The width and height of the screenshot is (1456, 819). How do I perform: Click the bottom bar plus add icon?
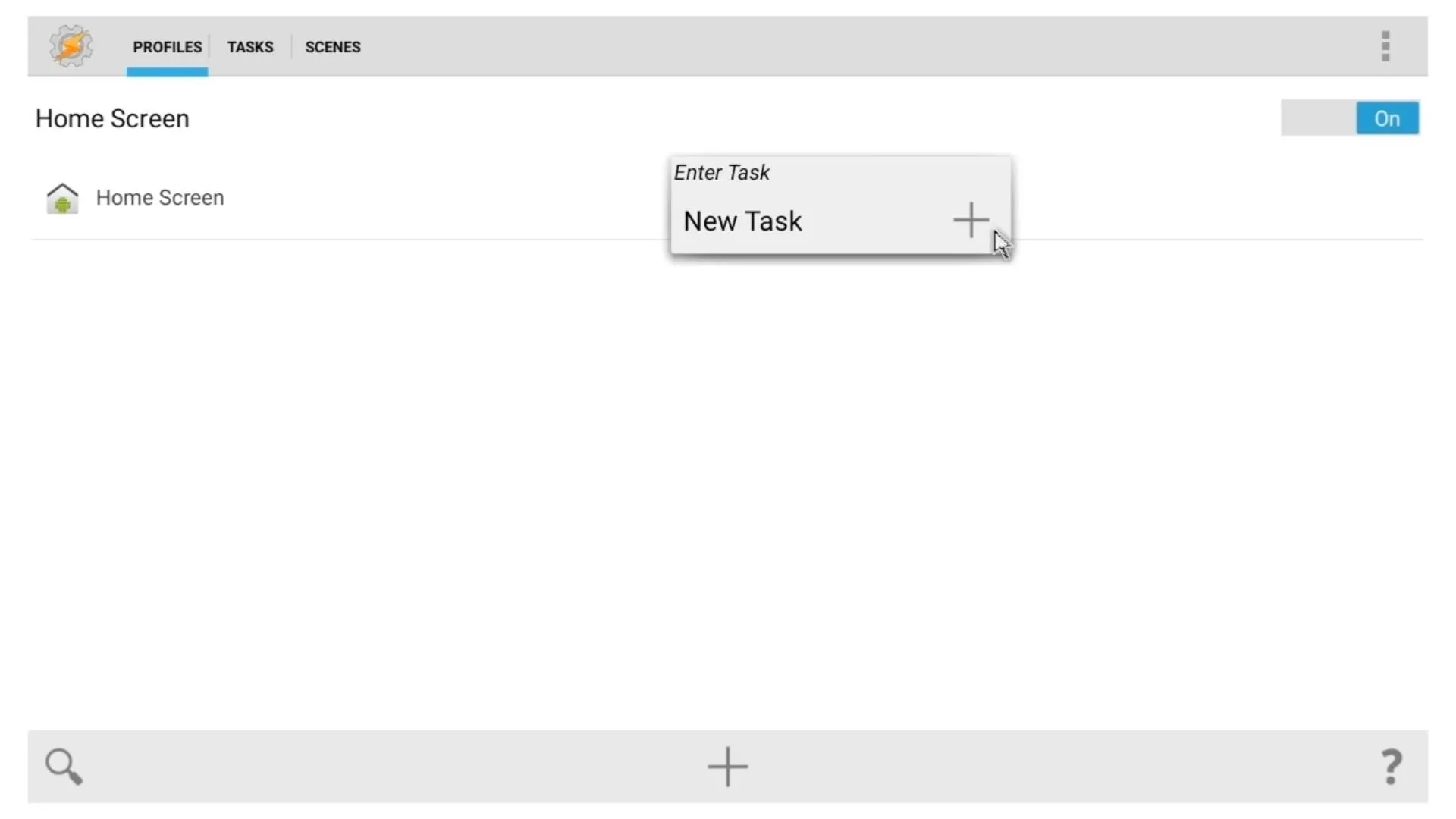(x=727, y=765)
